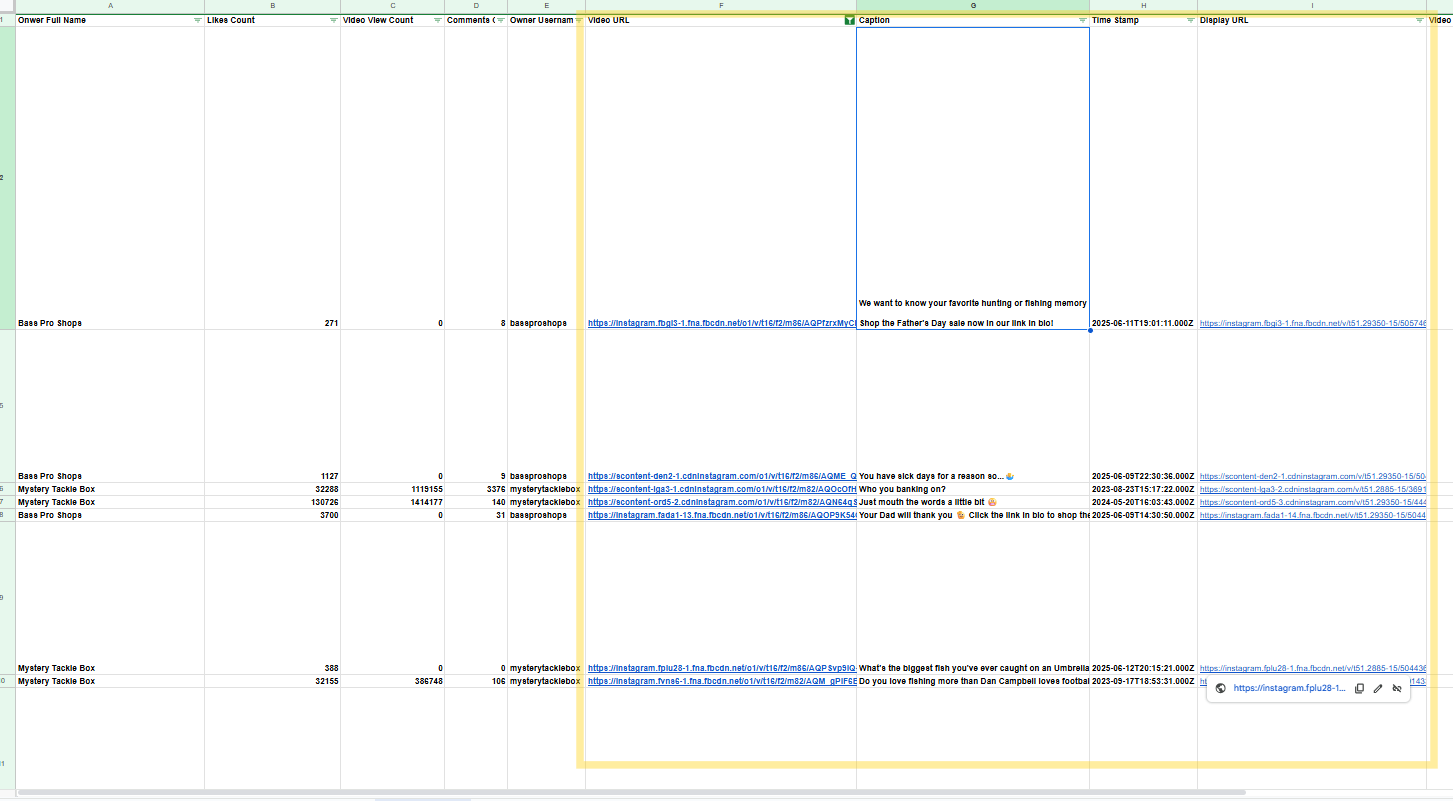This screenshot has width=1453, height=801.
Task: Edit the link using the pencil icon
Action: click(1378, 688)
